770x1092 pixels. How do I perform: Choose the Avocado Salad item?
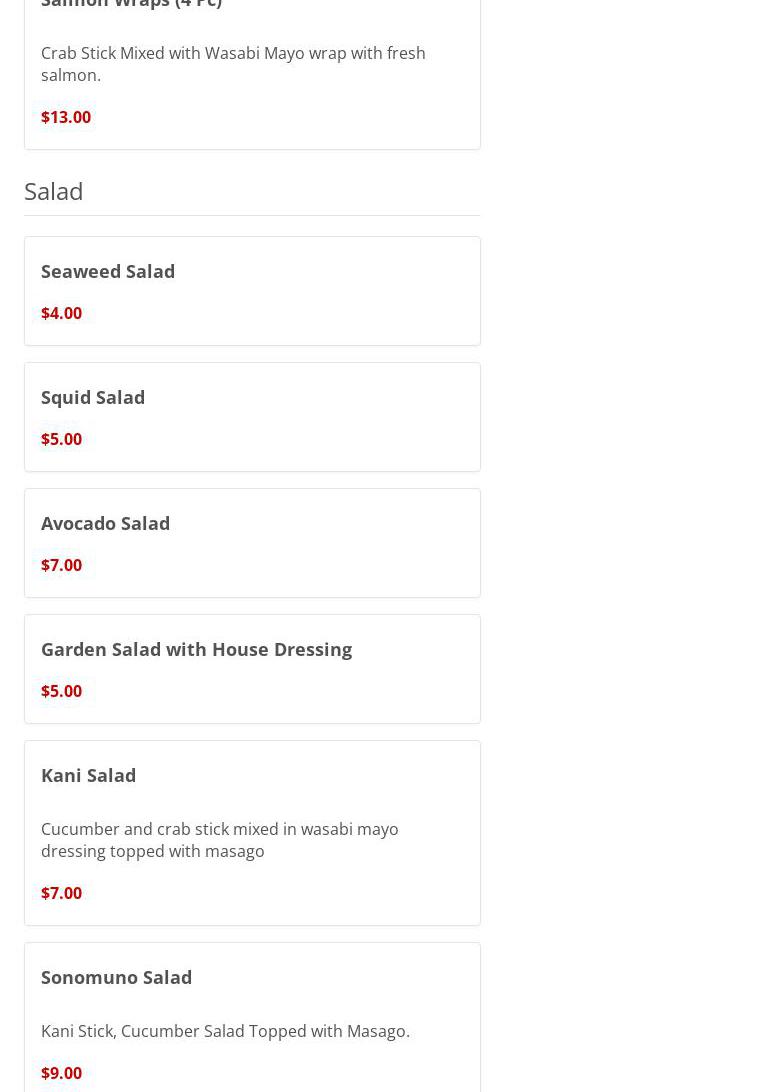point(105,523)
